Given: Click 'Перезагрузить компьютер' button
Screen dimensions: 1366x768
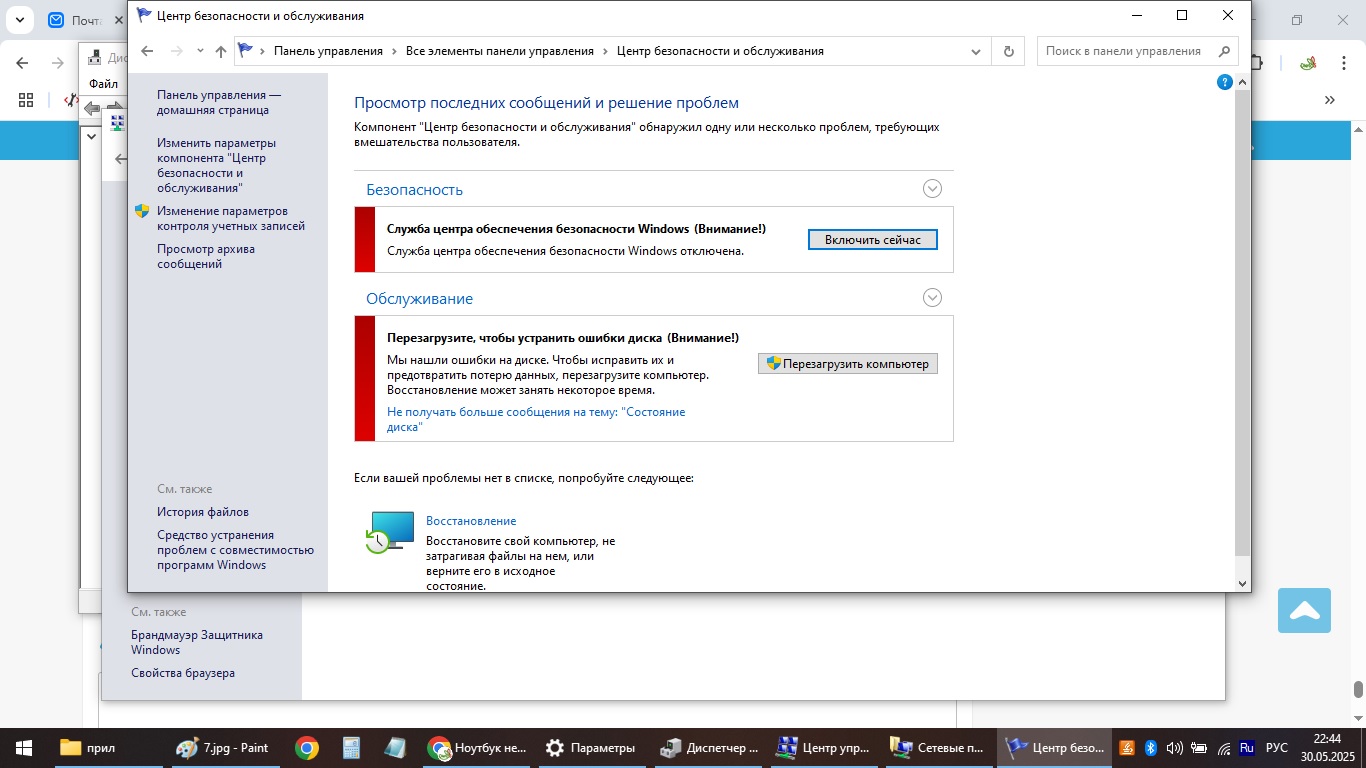Looking at the screenshot, I should point(848,364).
